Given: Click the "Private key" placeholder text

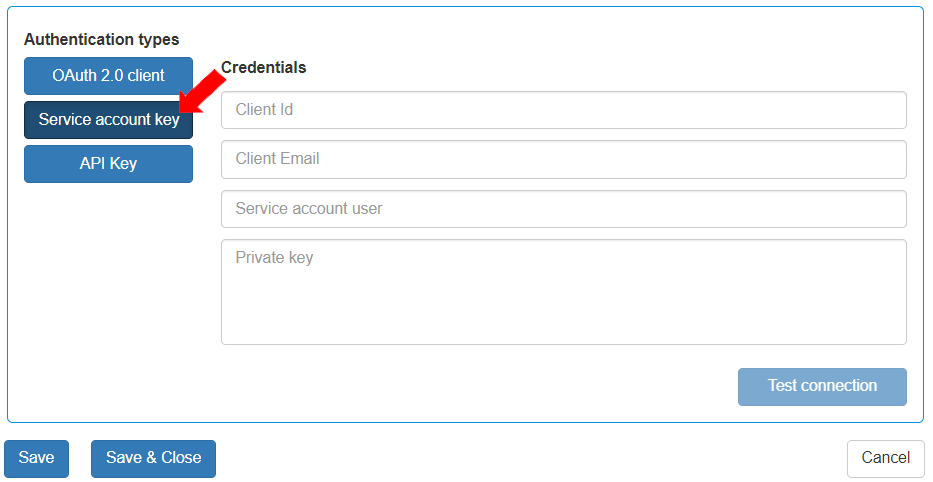Looking at the screenshot, I should pos(274,258).
